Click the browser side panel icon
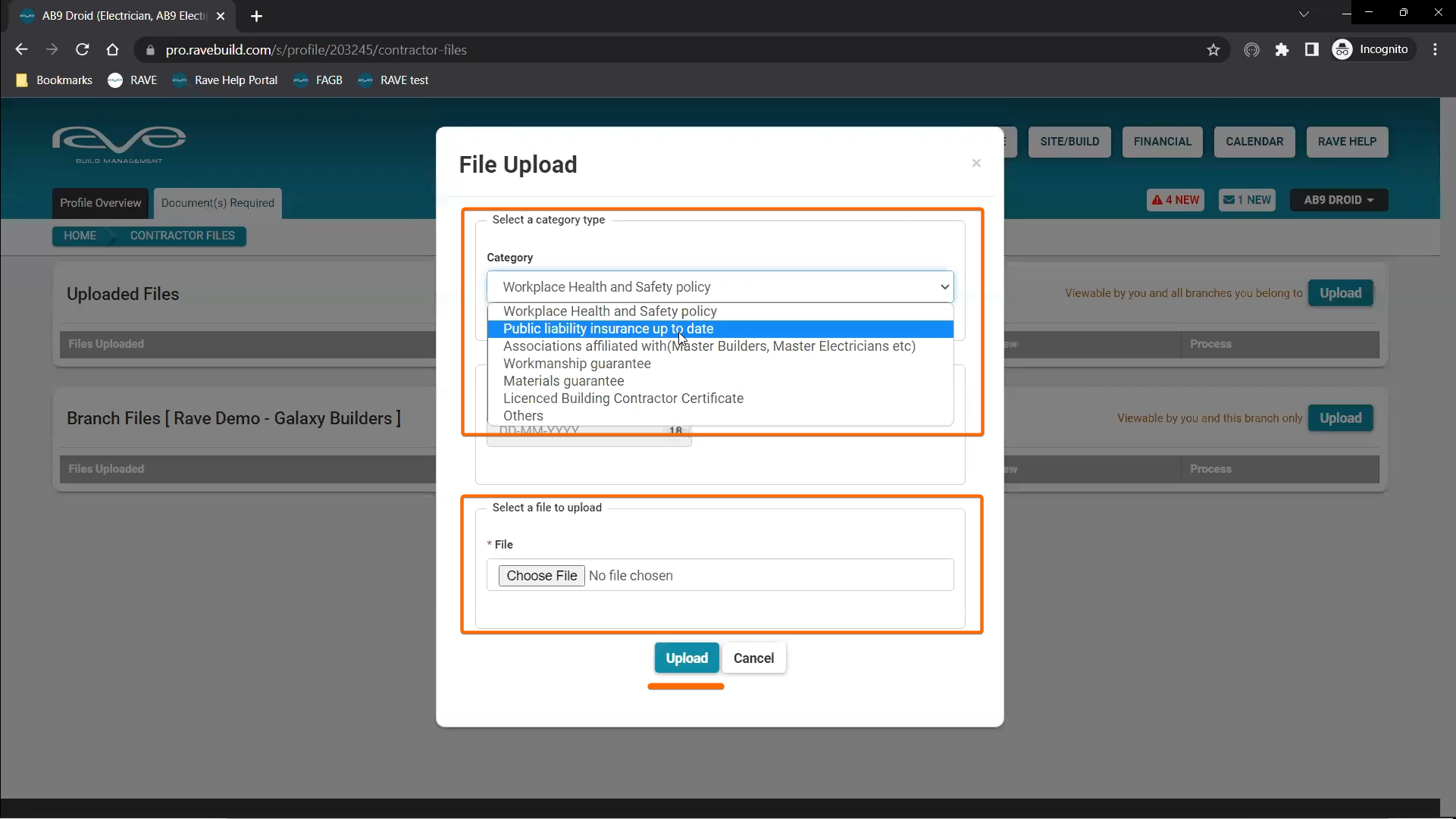The height and width of the screenshot is (819, 1456). 1312,50
